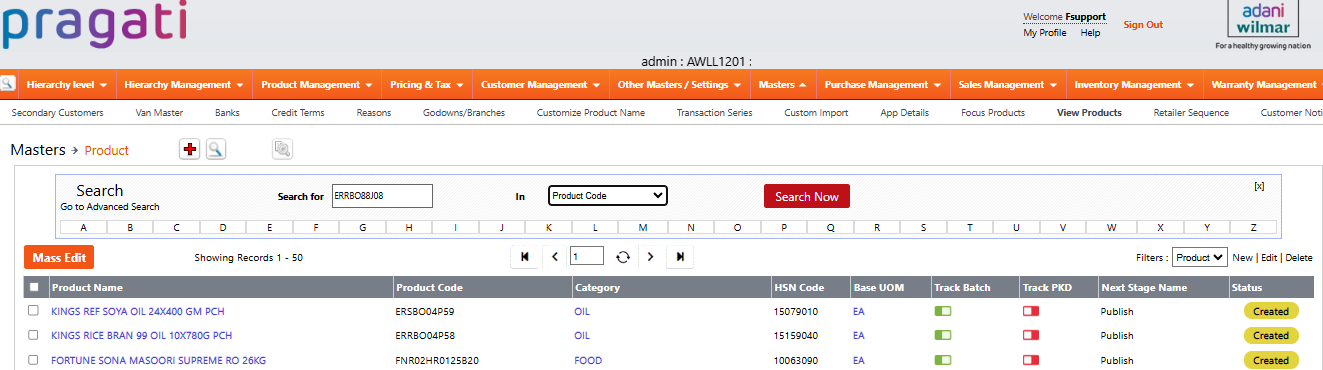The image size is (1323, 370).
Task: Click Go to Advanced Search link
Action: pyautogui.click(x=109, y=207)
